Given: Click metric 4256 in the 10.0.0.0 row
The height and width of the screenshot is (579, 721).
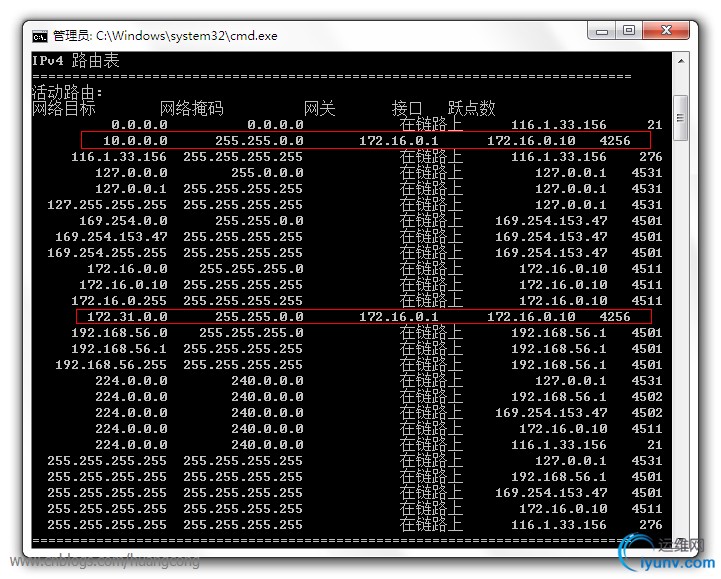Looking at the screenshot, I should [x=615, y=141].
